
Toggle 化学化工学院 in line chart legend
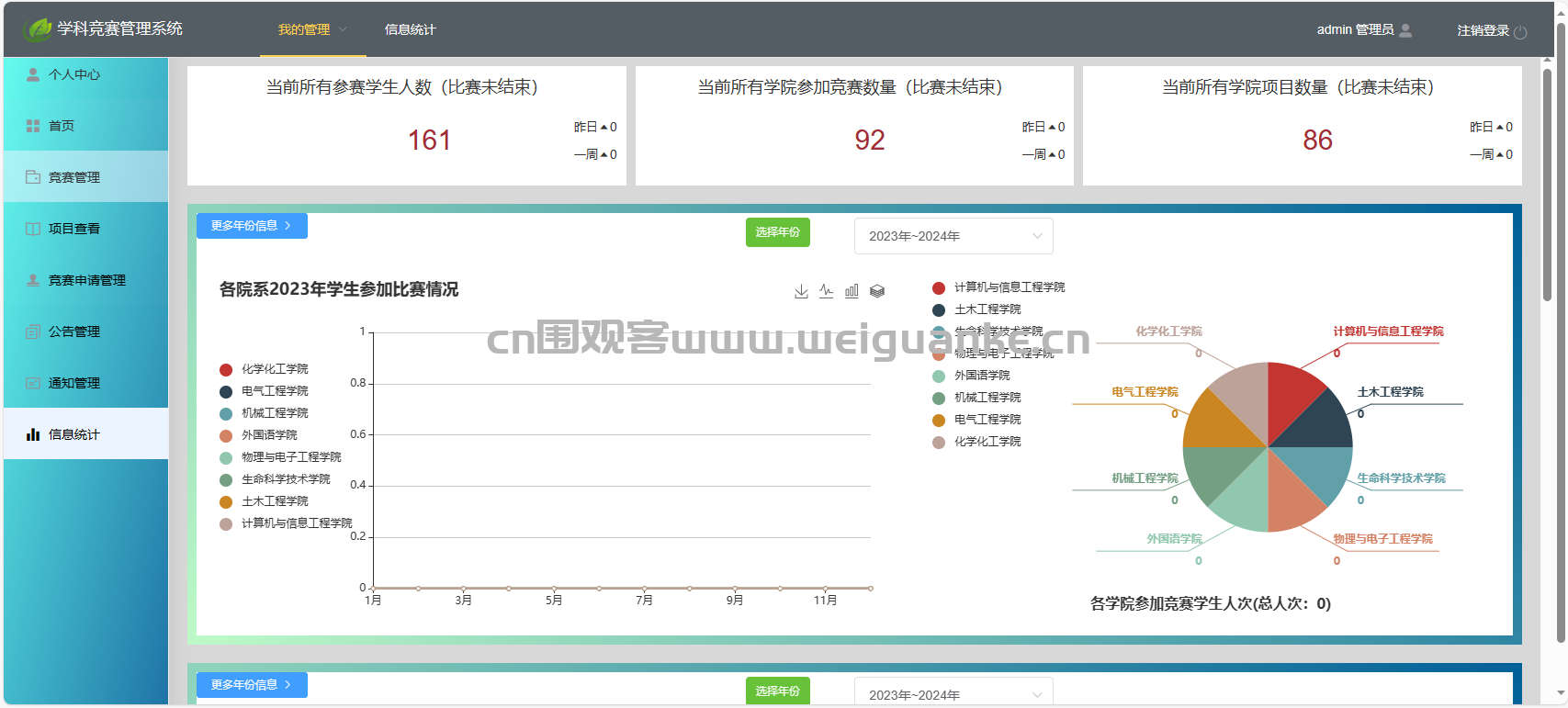[x=264, y=369]
